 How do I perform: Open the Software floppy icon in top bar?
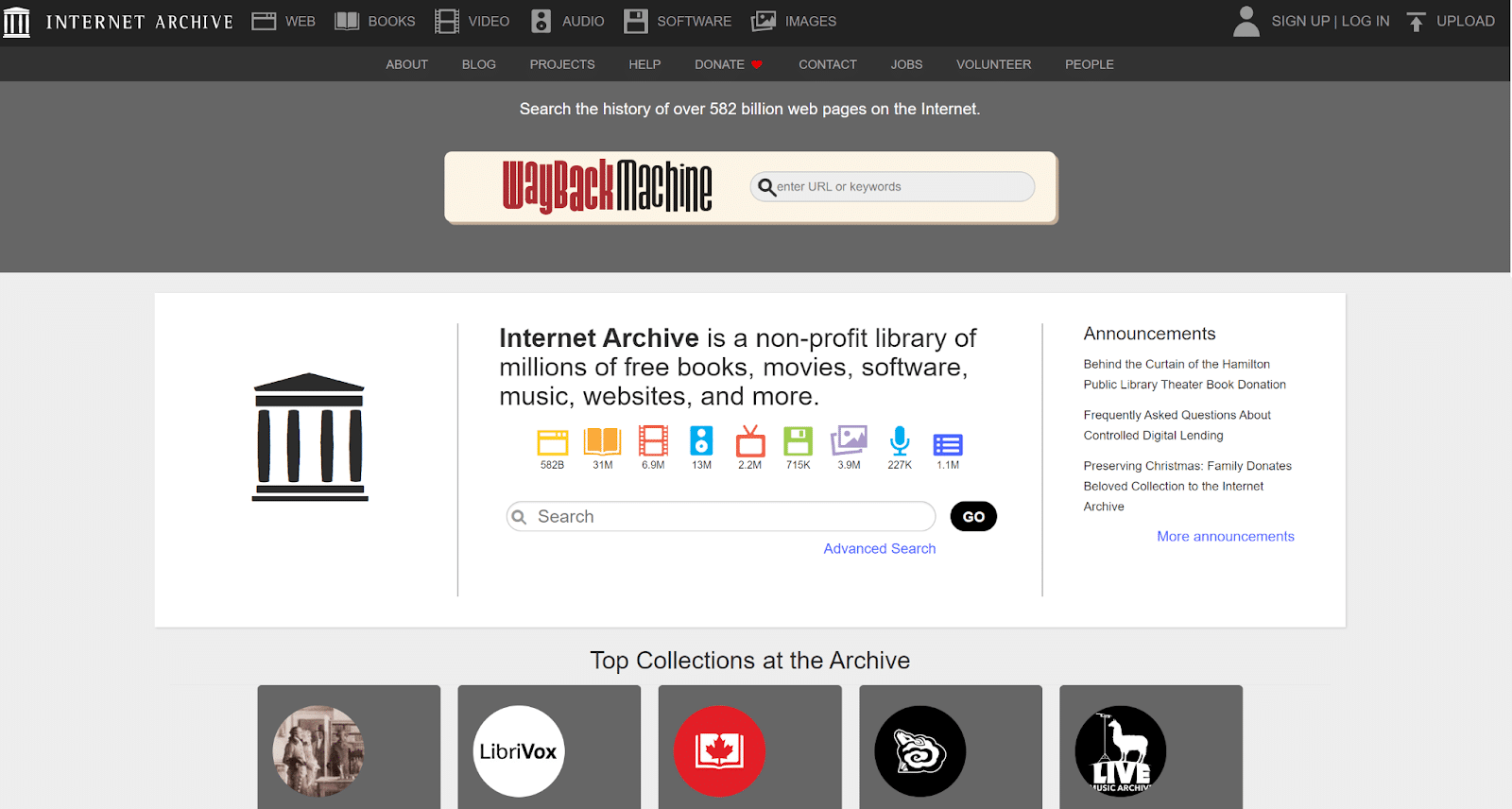[636, 21]
